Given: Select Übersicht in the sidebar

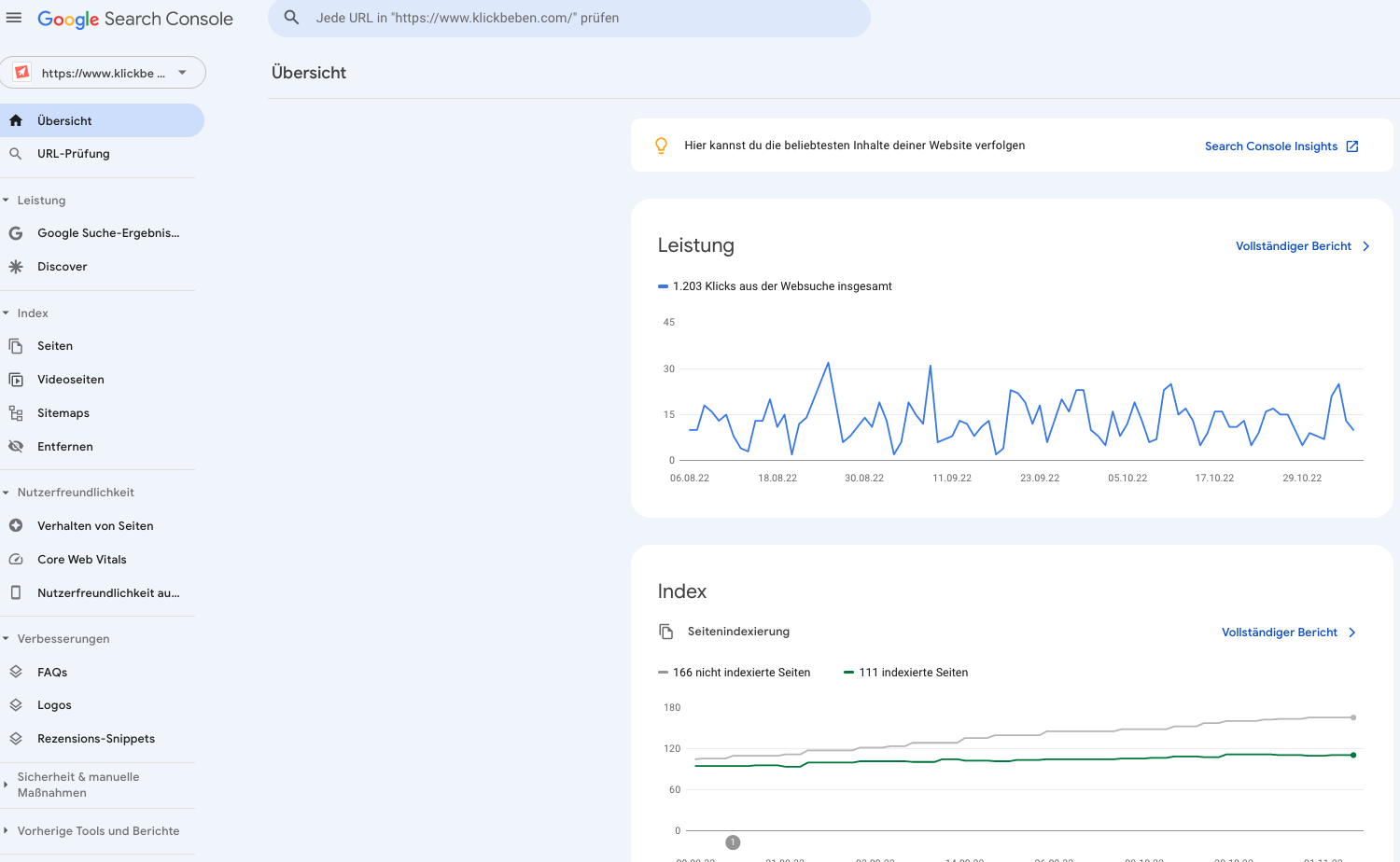Looking at the screenshot, I should coord(102,120).
